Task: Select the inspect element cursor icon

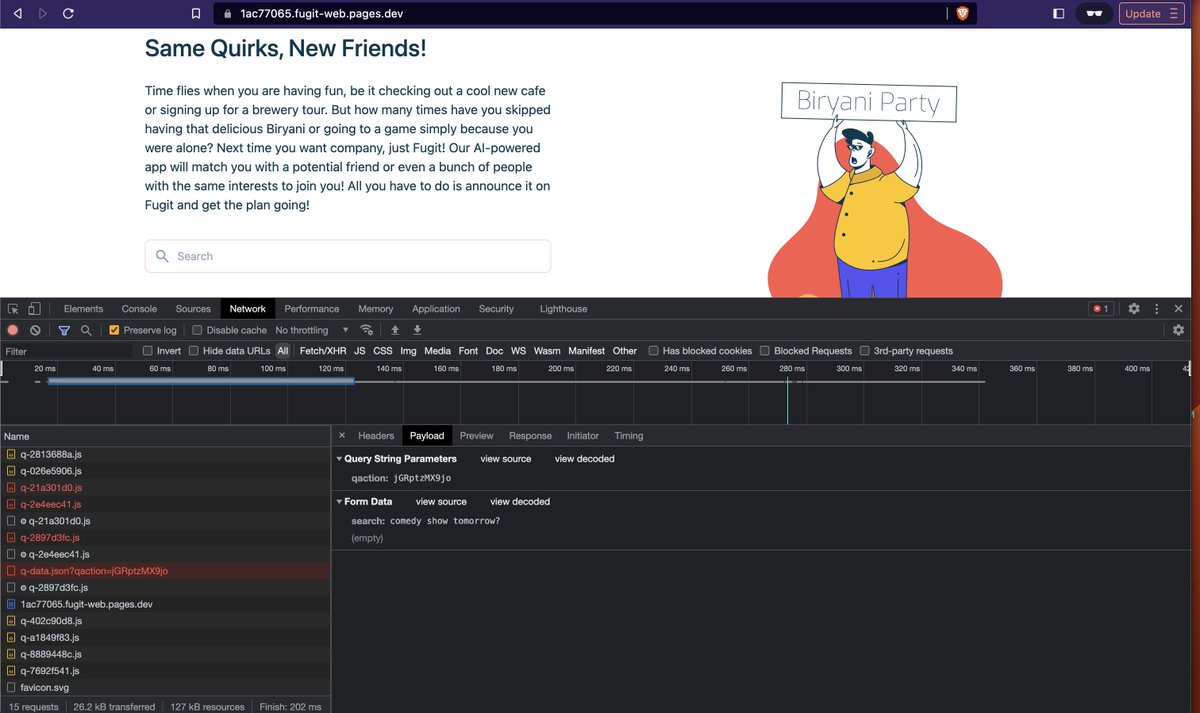Action: point(13,309)
